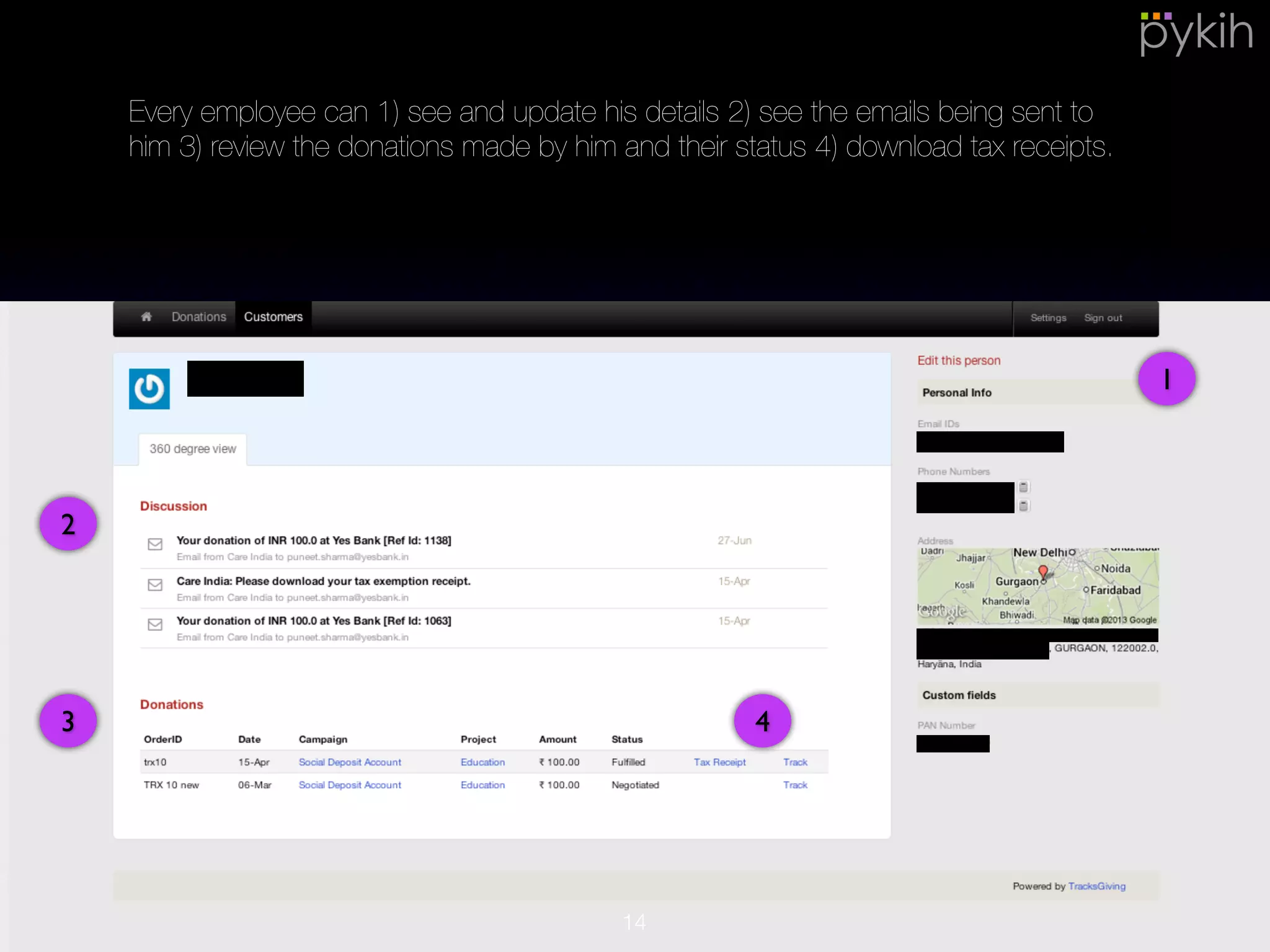Open the Education project in the TRX 10 new row
Screen dimensions: 1270x952
(x=482, y=785)
